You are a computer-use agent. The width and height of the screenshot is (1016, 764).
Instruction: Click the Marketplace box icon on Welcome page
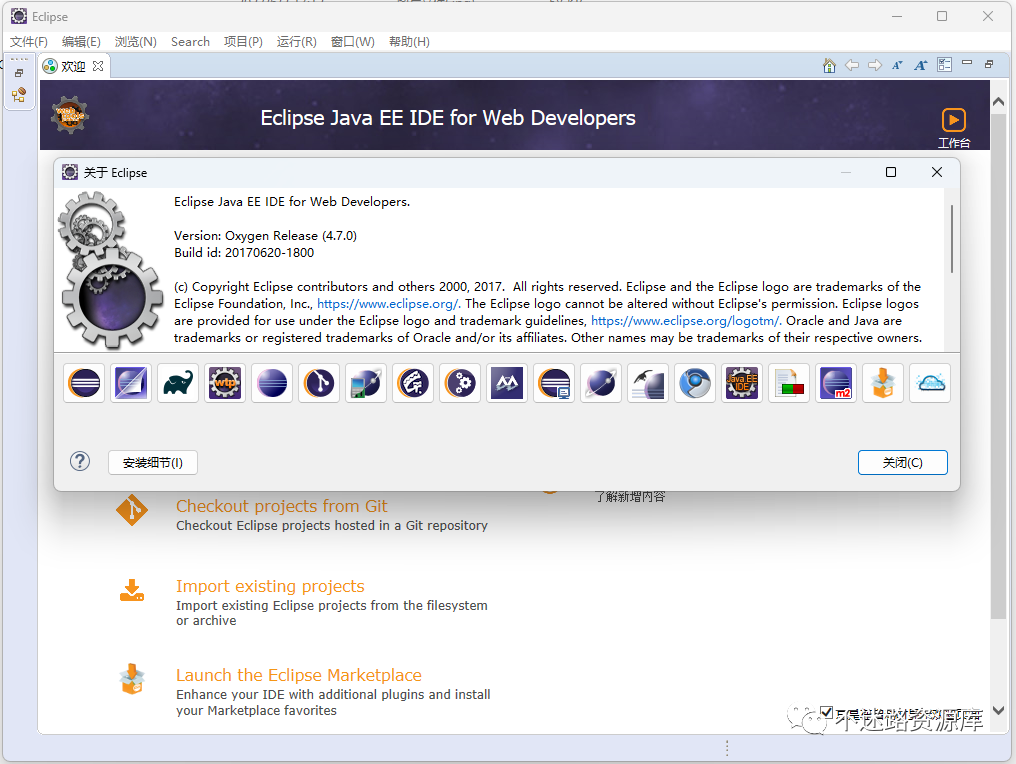pos(132,679)
